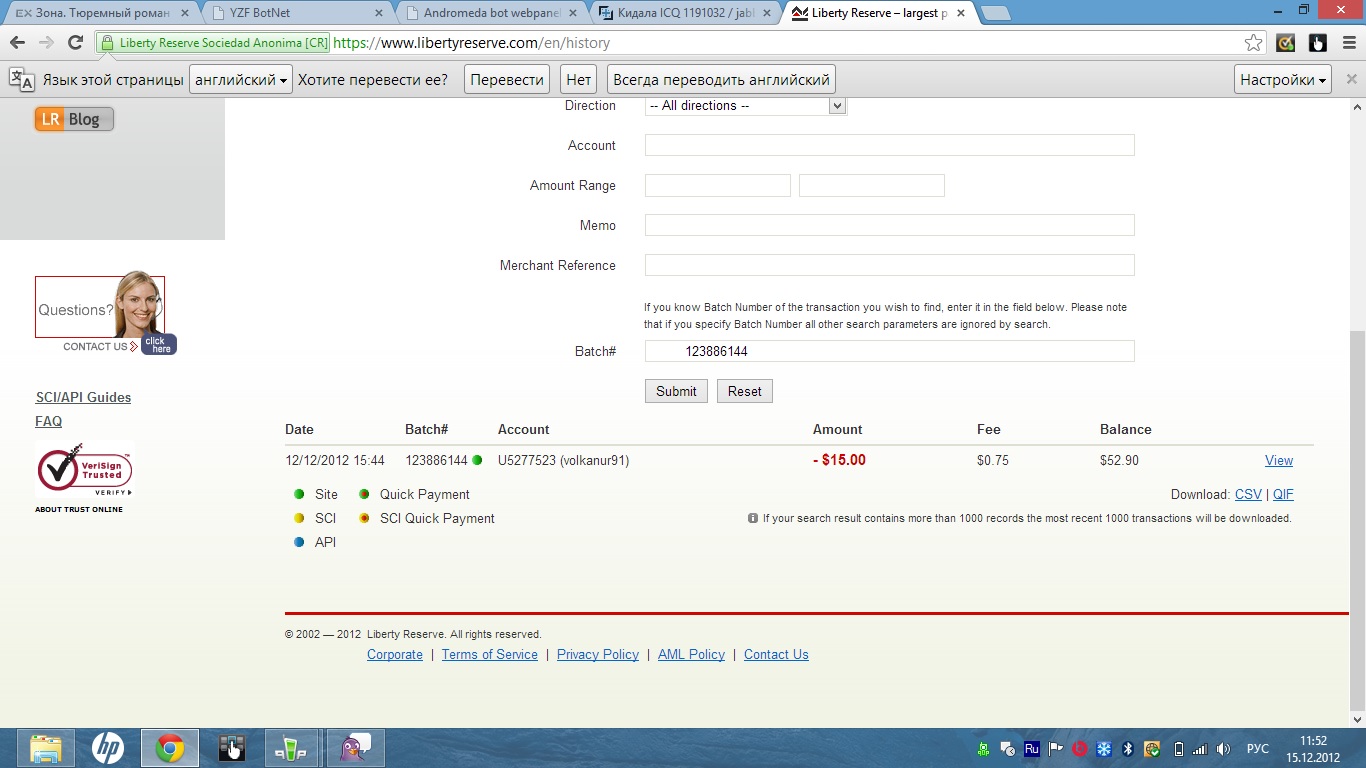Download history as CSV
Screen dimensions: 1366x768
coord(1248,494)
